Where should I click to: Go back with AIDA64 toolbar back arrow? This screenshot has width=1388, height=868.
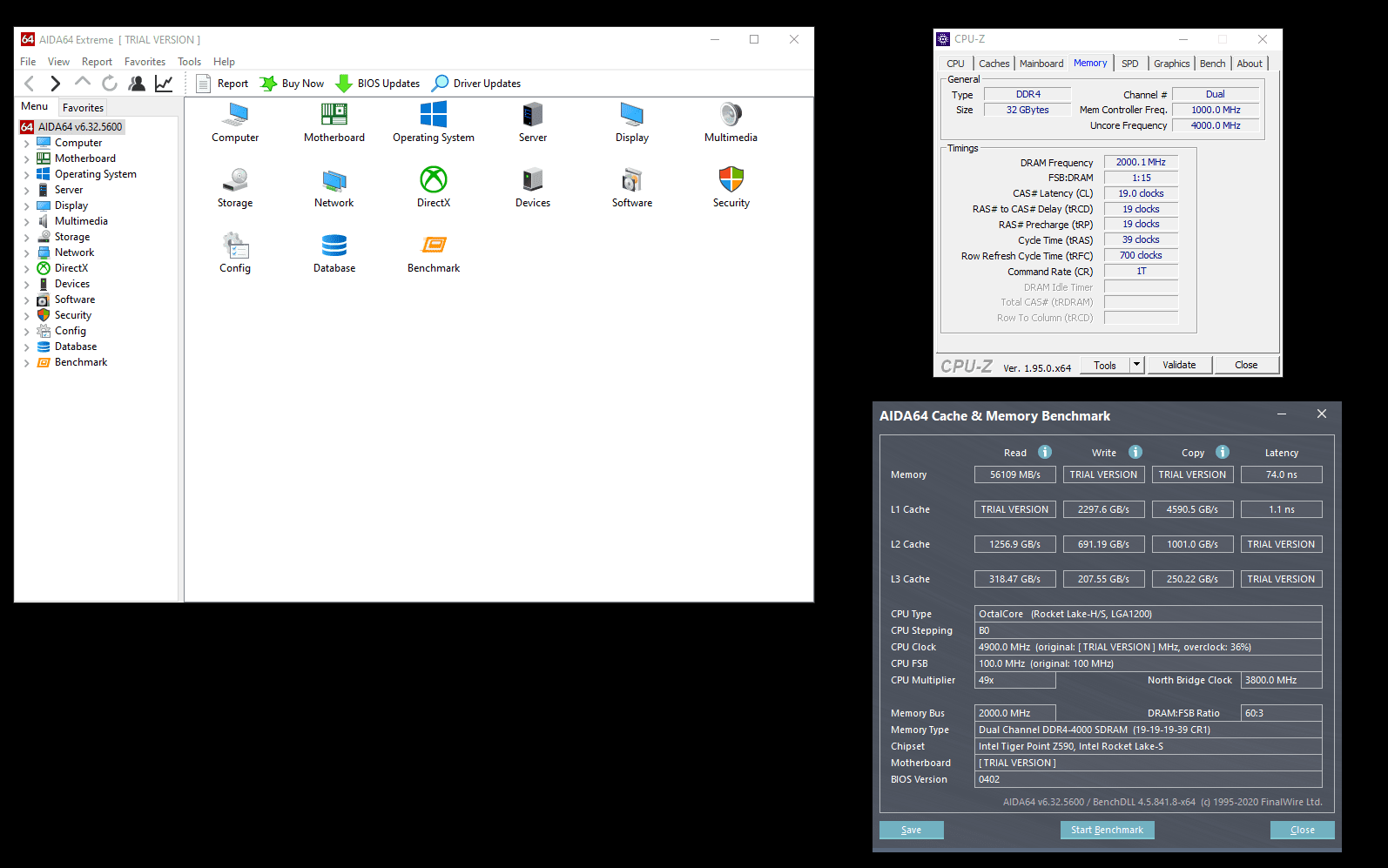pos(30,84)
